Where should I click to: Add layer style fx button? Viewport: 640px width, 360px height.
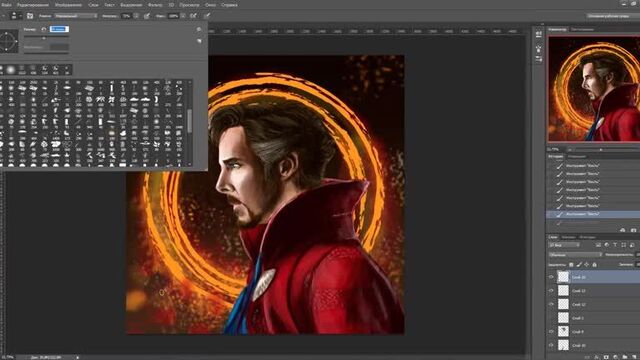tap(597, 357)
